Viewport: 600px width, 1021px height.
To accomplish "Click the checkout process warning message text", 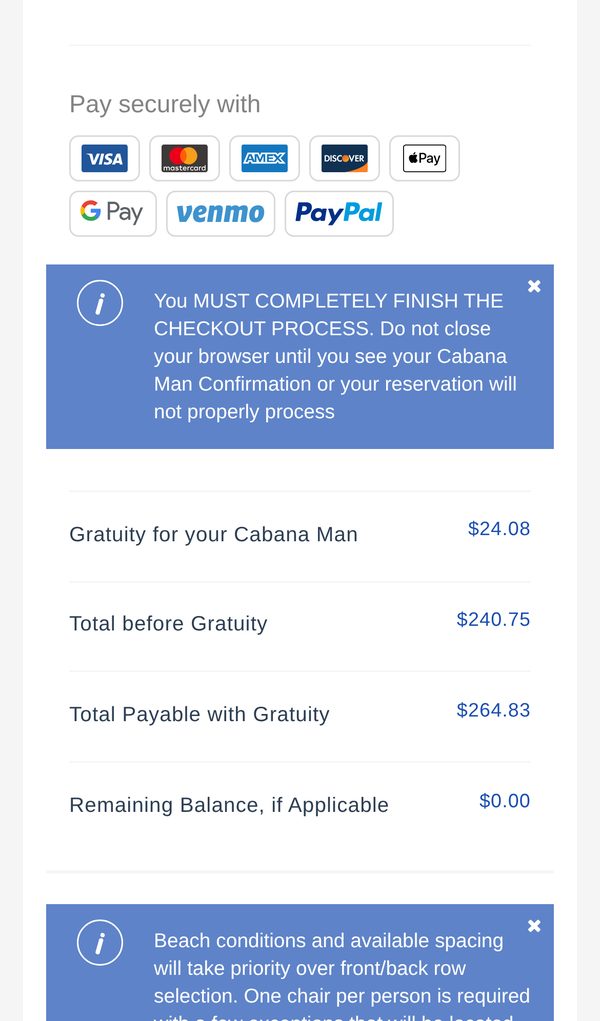I will point(336,356).
